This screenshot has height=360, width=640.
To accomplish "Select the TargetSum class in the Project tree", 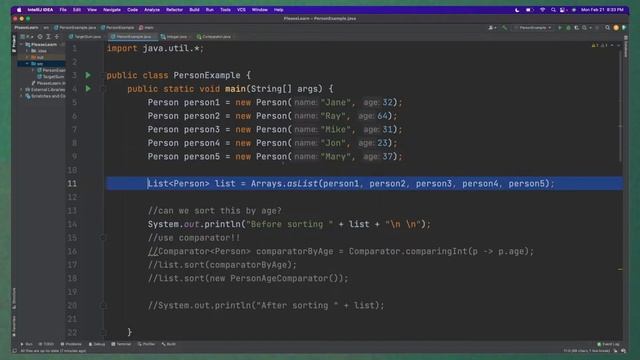I will coord(51,77).
